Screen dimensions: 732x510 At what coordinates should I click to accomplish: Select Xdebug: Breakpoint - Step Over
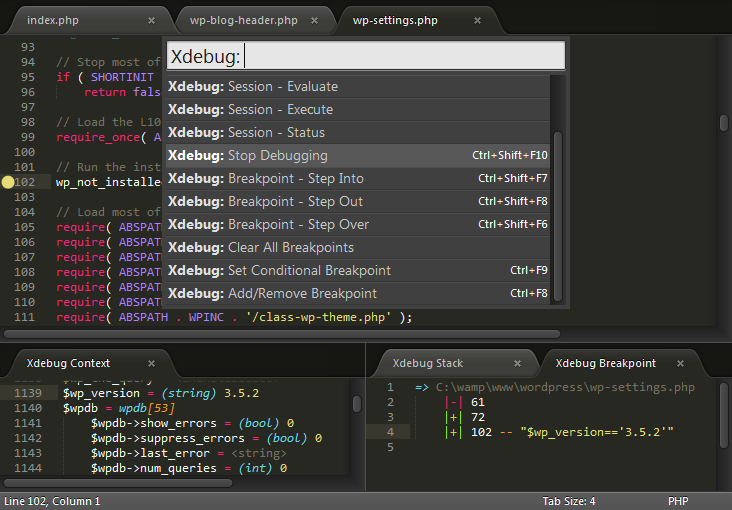pyautogui.click(x=358, y=225)
